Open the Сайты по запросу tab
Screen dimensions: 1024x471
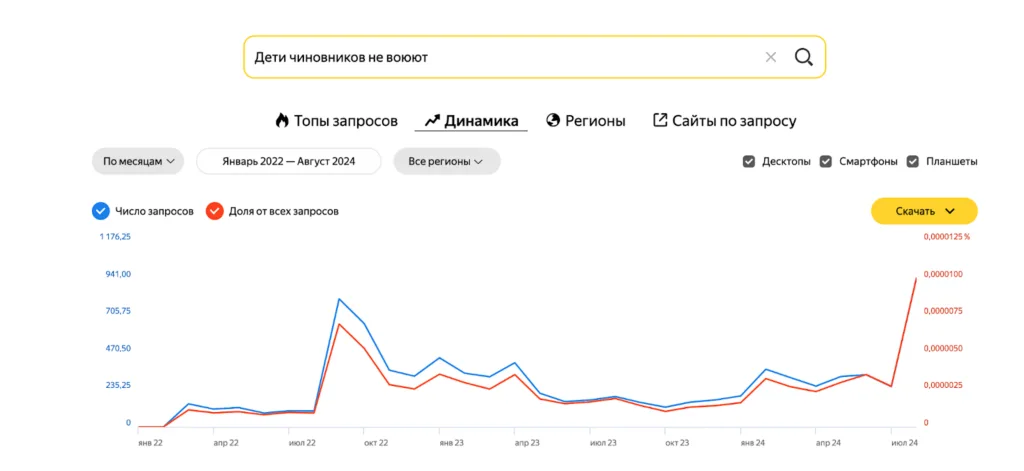[734, 121]
